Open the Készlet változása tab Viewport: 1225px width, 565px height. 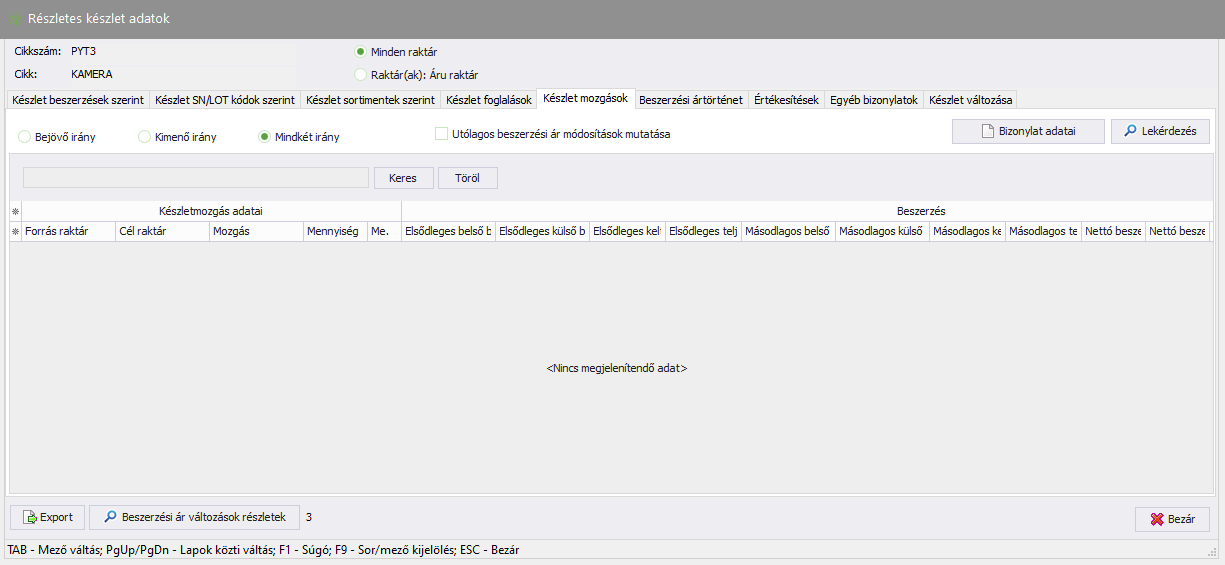[x=970, y=100]
